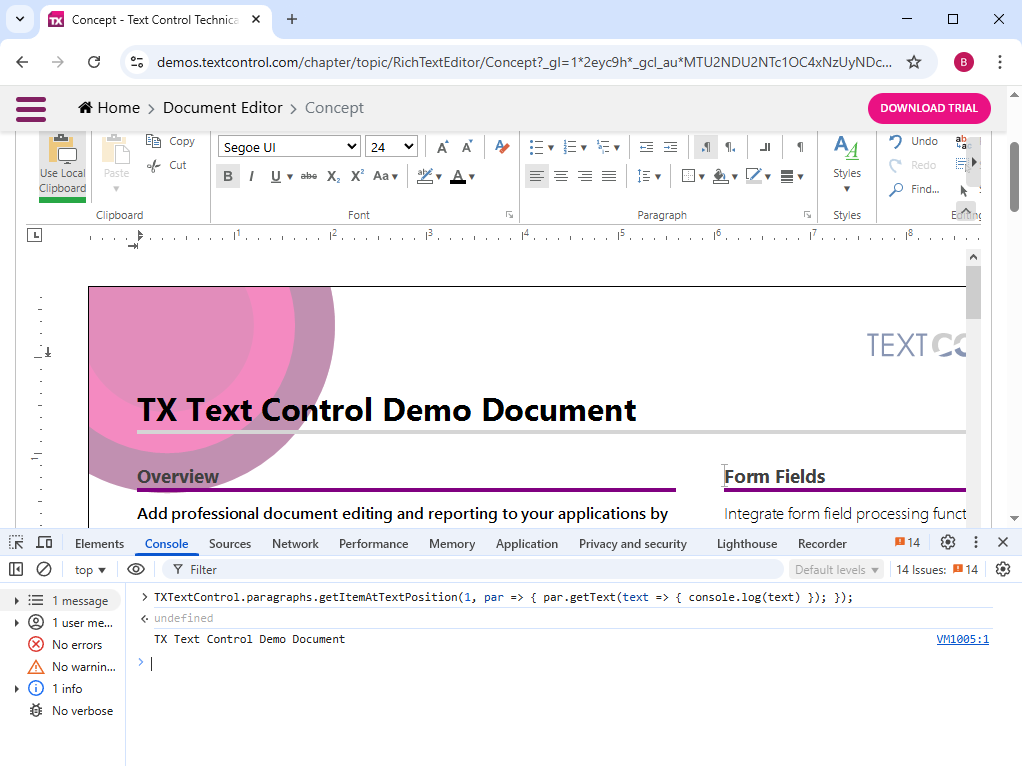Open the hamburger menu icon

click(31, 108)
